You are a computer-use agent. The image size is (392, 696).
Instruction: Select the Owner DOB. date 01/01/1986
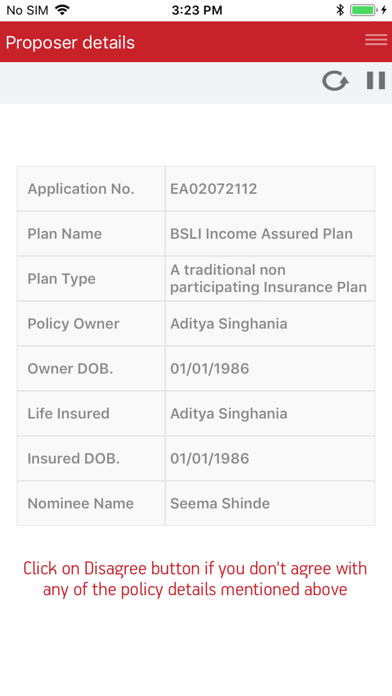click(x=210, y=368)
